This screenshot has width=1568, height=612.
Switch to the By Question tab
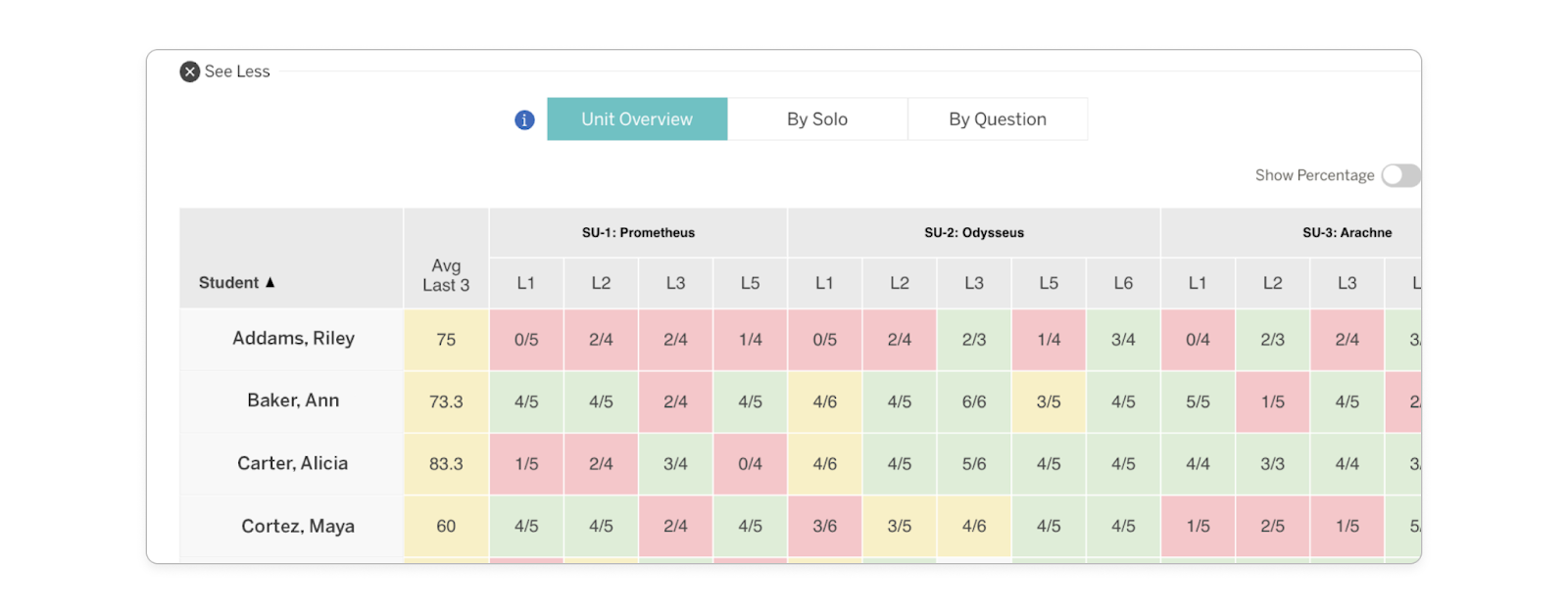tap(997, 118)
